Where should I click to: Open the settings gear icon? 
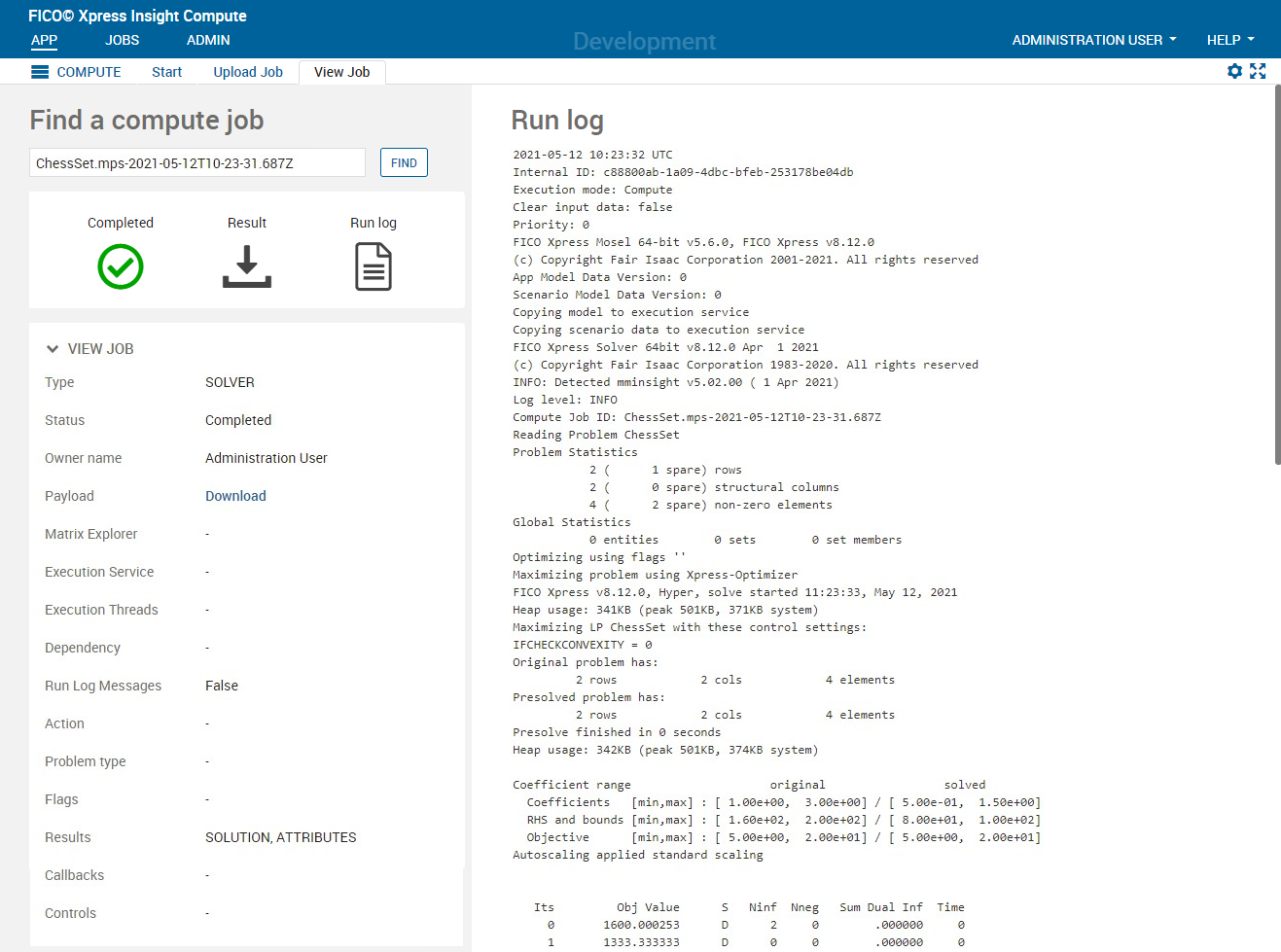click(1234, 71)
